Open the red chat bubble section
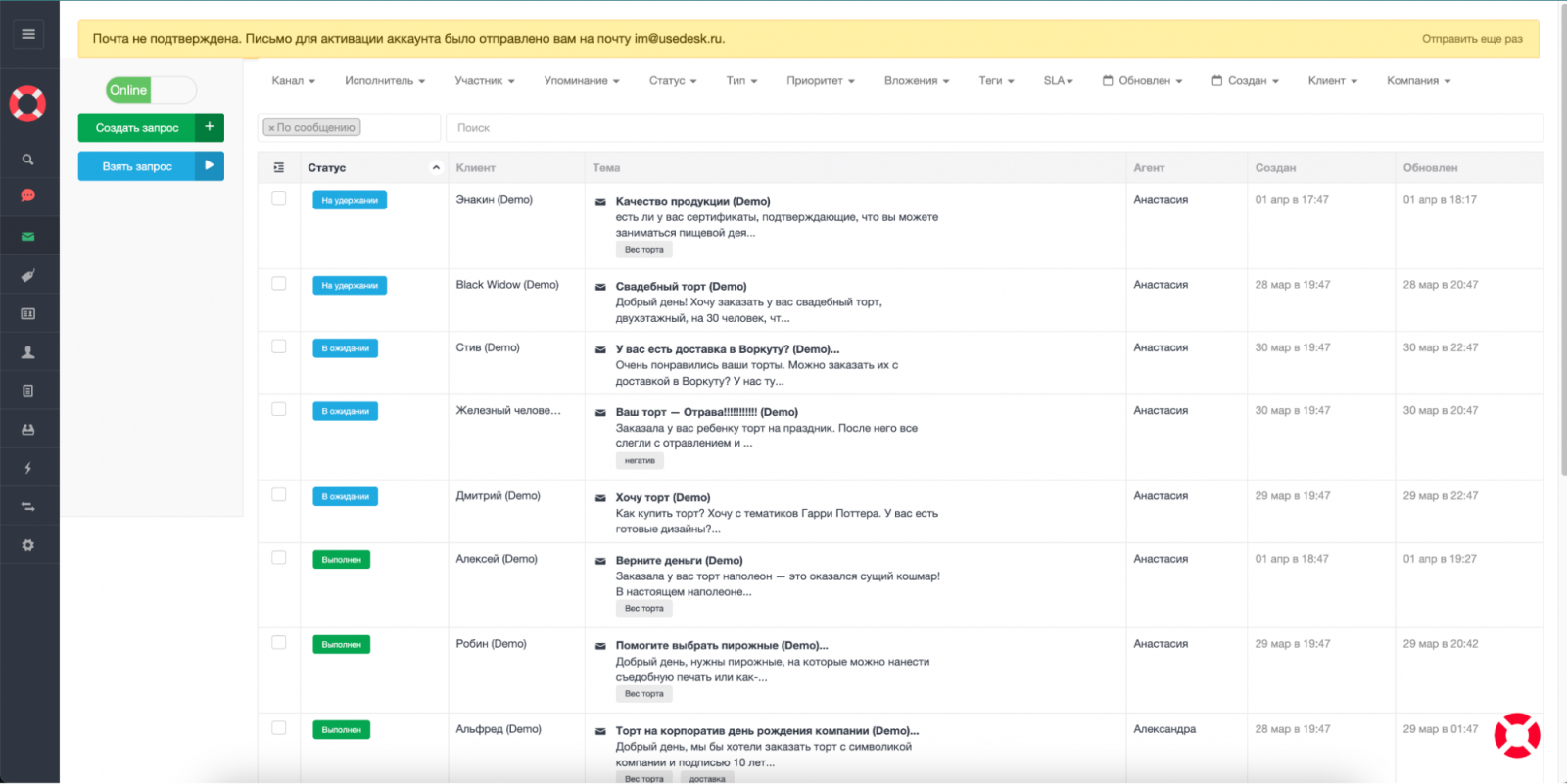 coord(28,196)
